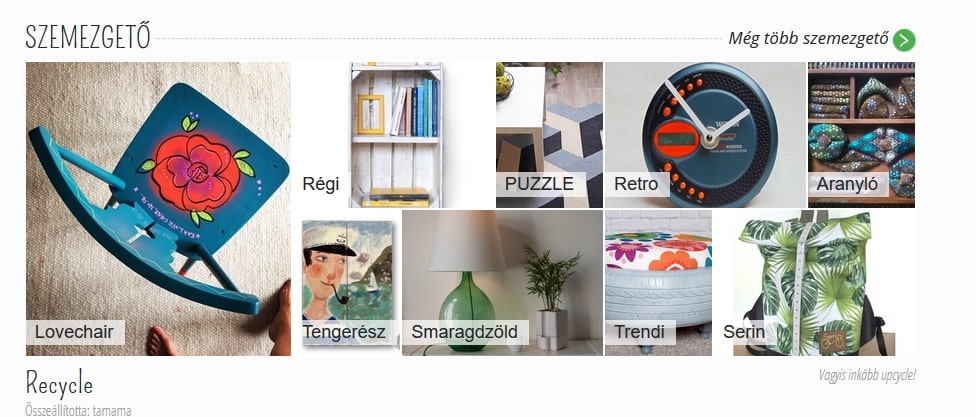View the Retro CD player clock
The height and width of the screenshot is (417, 976).
(x=705, y=134)
